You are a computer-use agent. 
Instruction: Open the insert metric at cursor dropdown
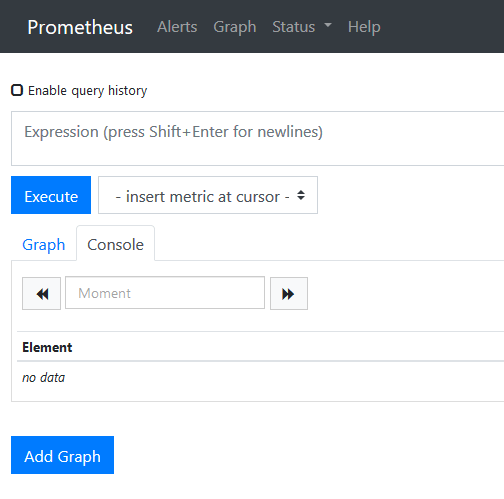click(x=208, y=195)
